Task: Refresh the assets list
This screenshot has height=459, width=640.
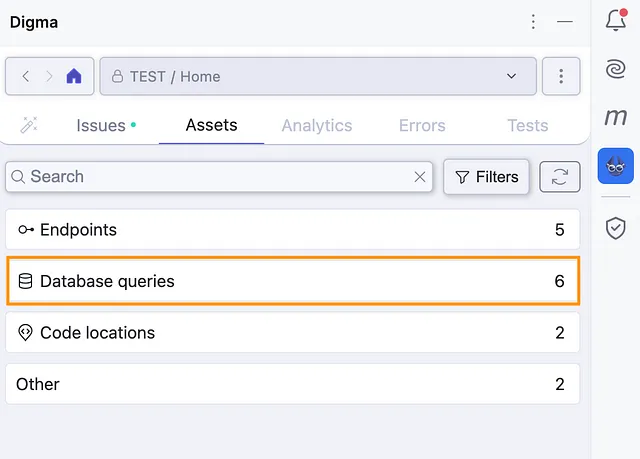Action: [560, 177]
